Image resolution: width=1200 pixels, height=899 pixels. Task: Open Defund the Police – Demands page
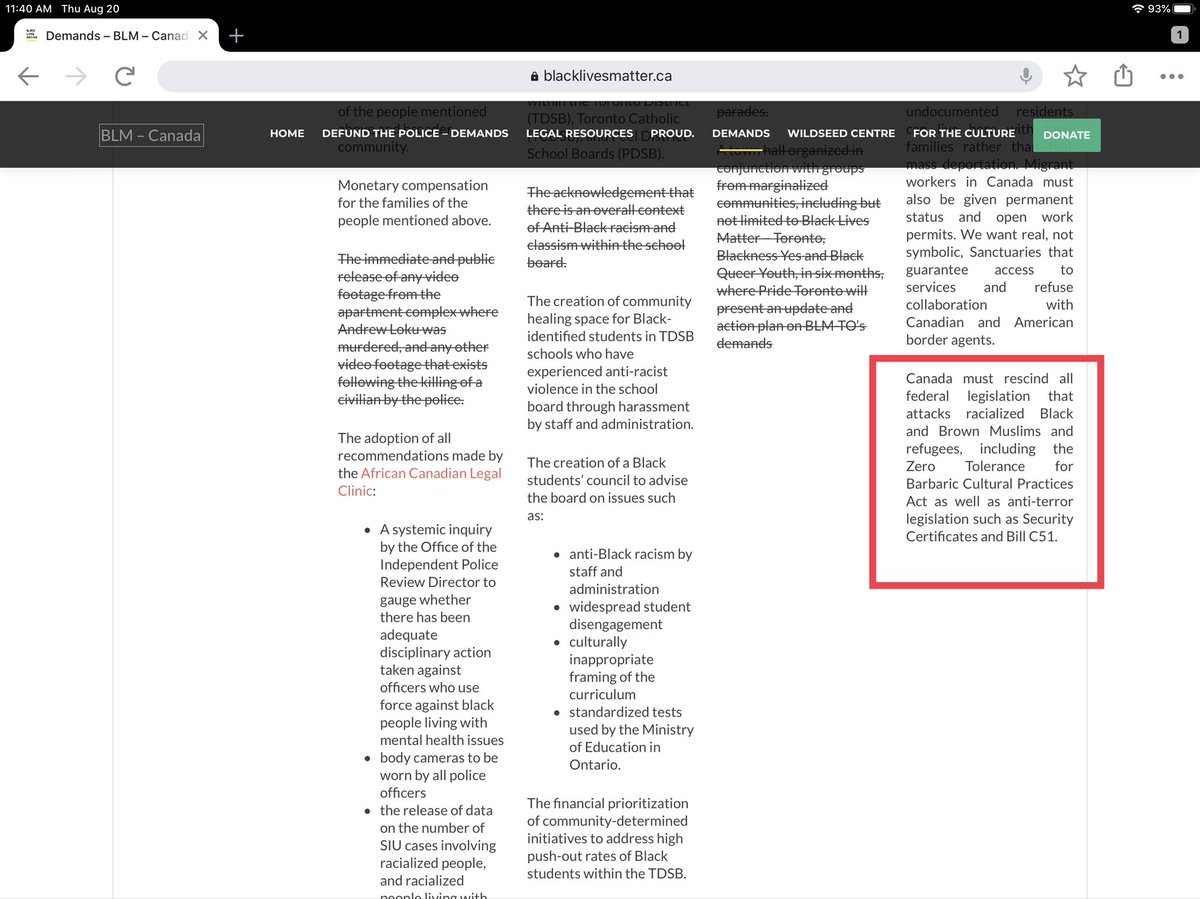pyautogui.click(x=415, y=133)
